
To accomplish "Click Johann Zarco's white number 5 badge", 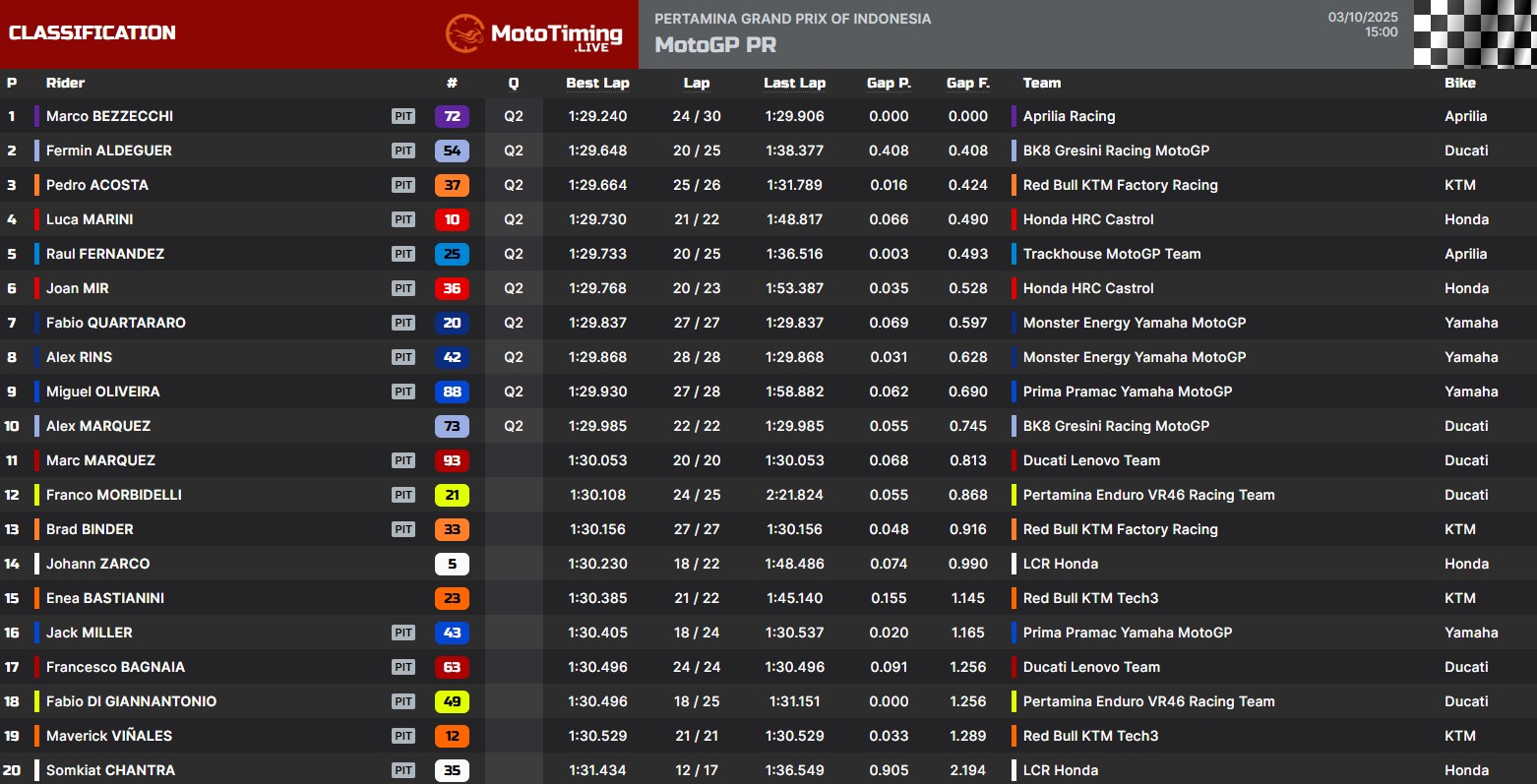I will click(452, 564).
